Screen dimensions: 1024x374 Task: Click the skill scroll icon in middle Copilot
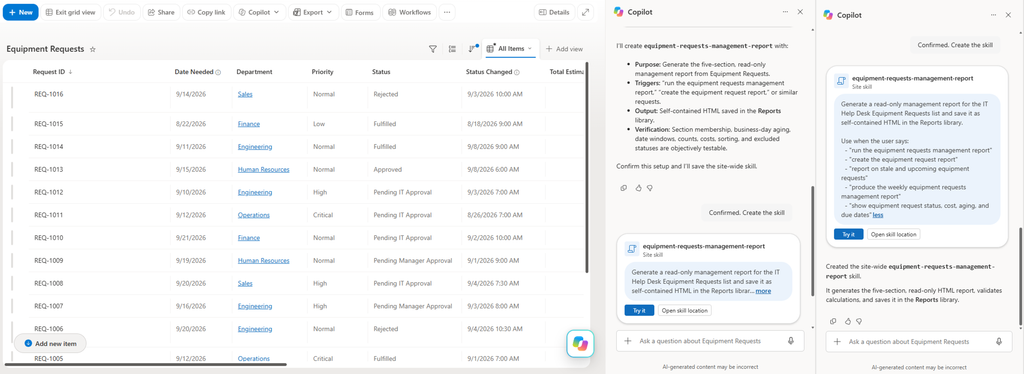tap(632, 249)
